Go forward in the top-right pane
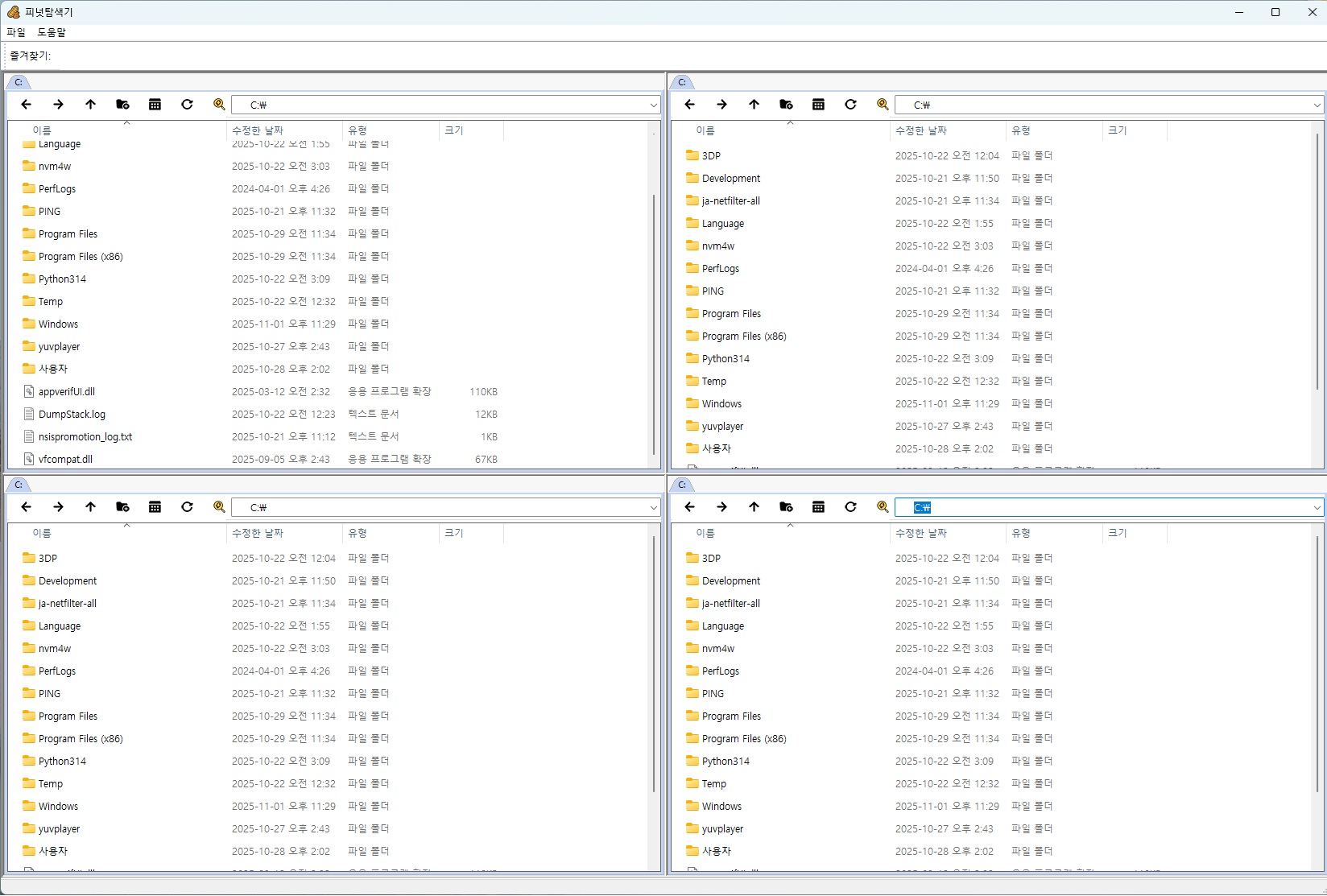 (721, 105)
